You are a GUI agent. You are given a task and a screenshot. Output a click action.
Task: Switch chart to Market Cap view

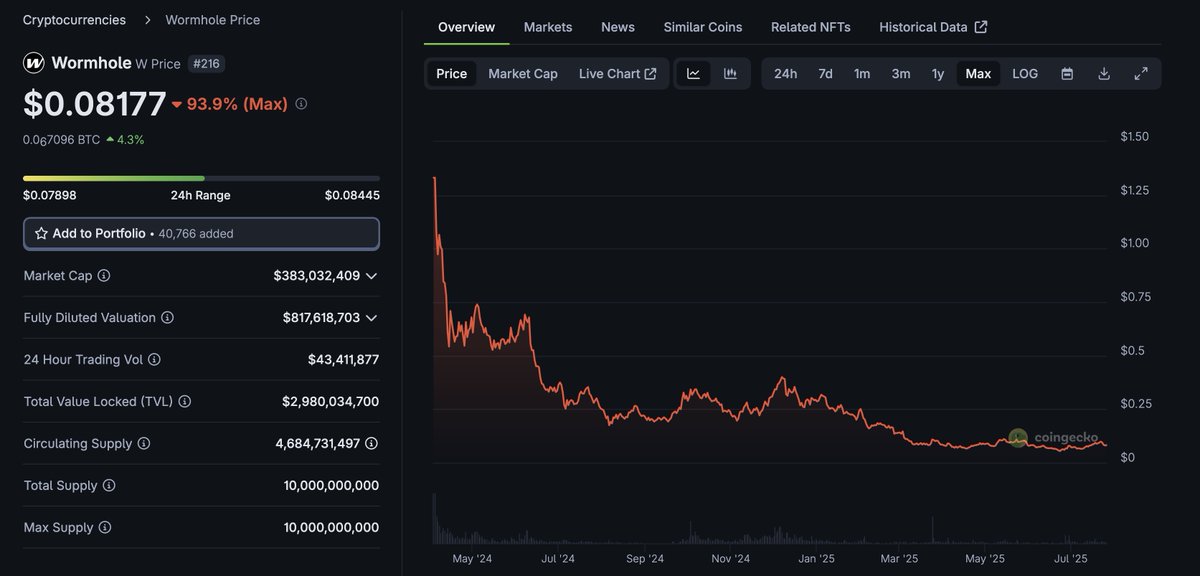pos(523,73)
